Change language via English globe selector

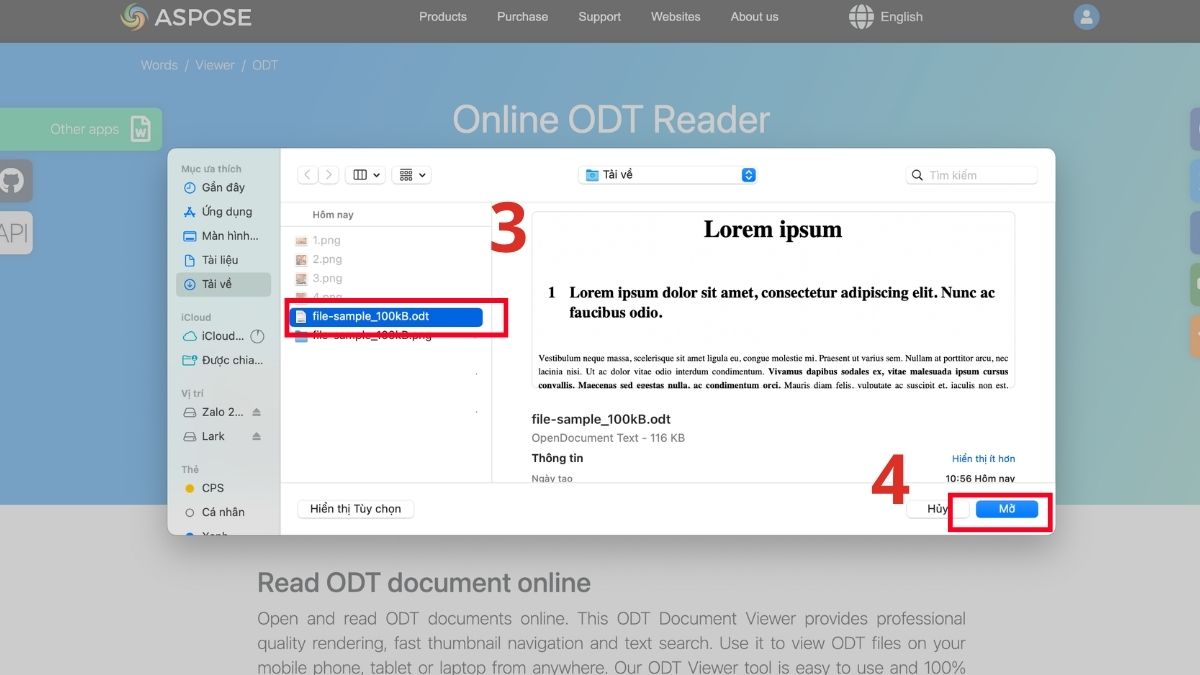click(x=886, y=17)
